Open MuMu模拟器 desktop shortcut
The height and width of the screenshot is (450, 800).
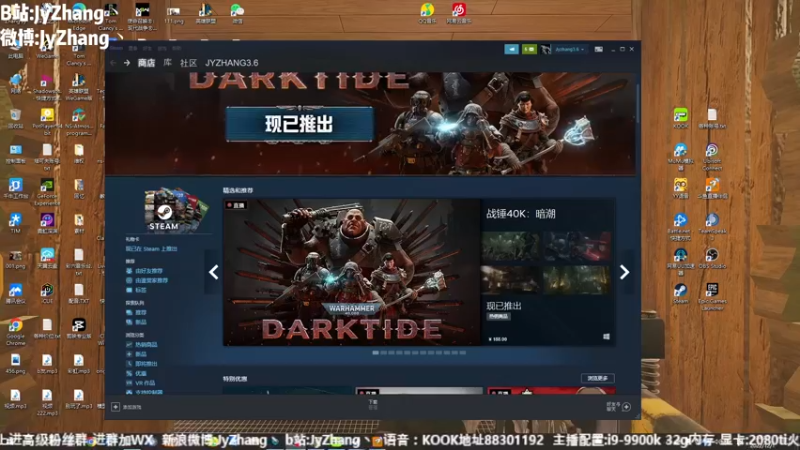click(x=680, y=157)
